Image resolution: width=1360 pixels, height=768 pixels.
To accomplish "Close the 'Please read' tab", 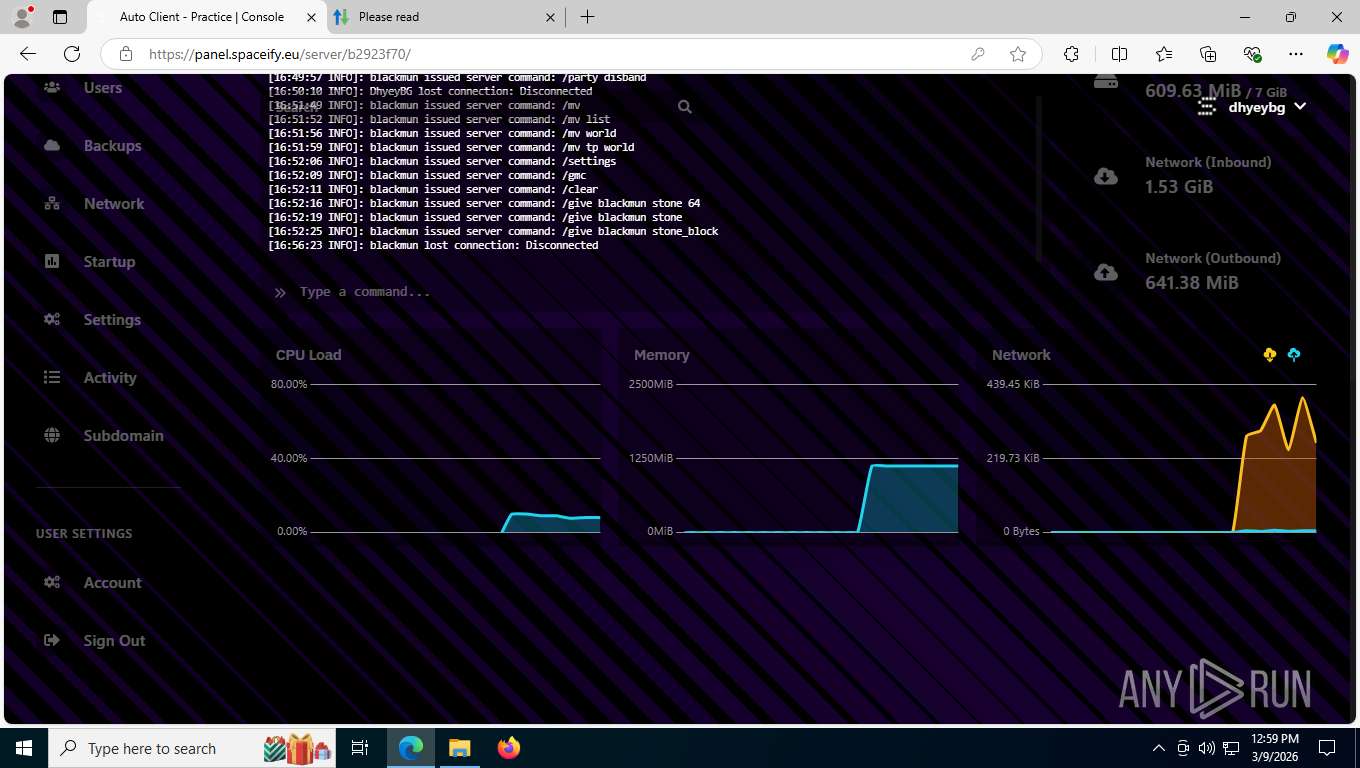I will pos(551,17).
